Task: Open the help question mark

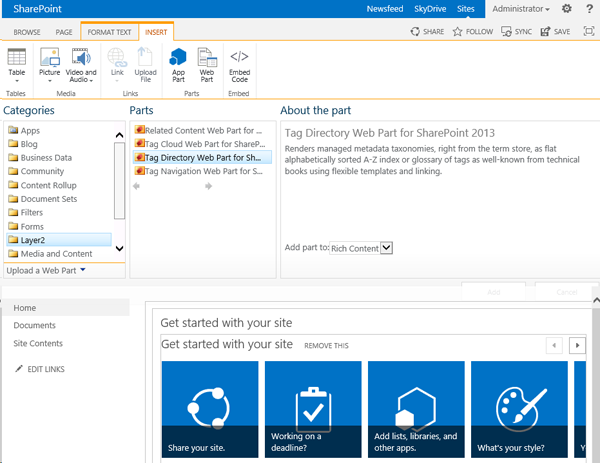Action: [x=589, y=9]
